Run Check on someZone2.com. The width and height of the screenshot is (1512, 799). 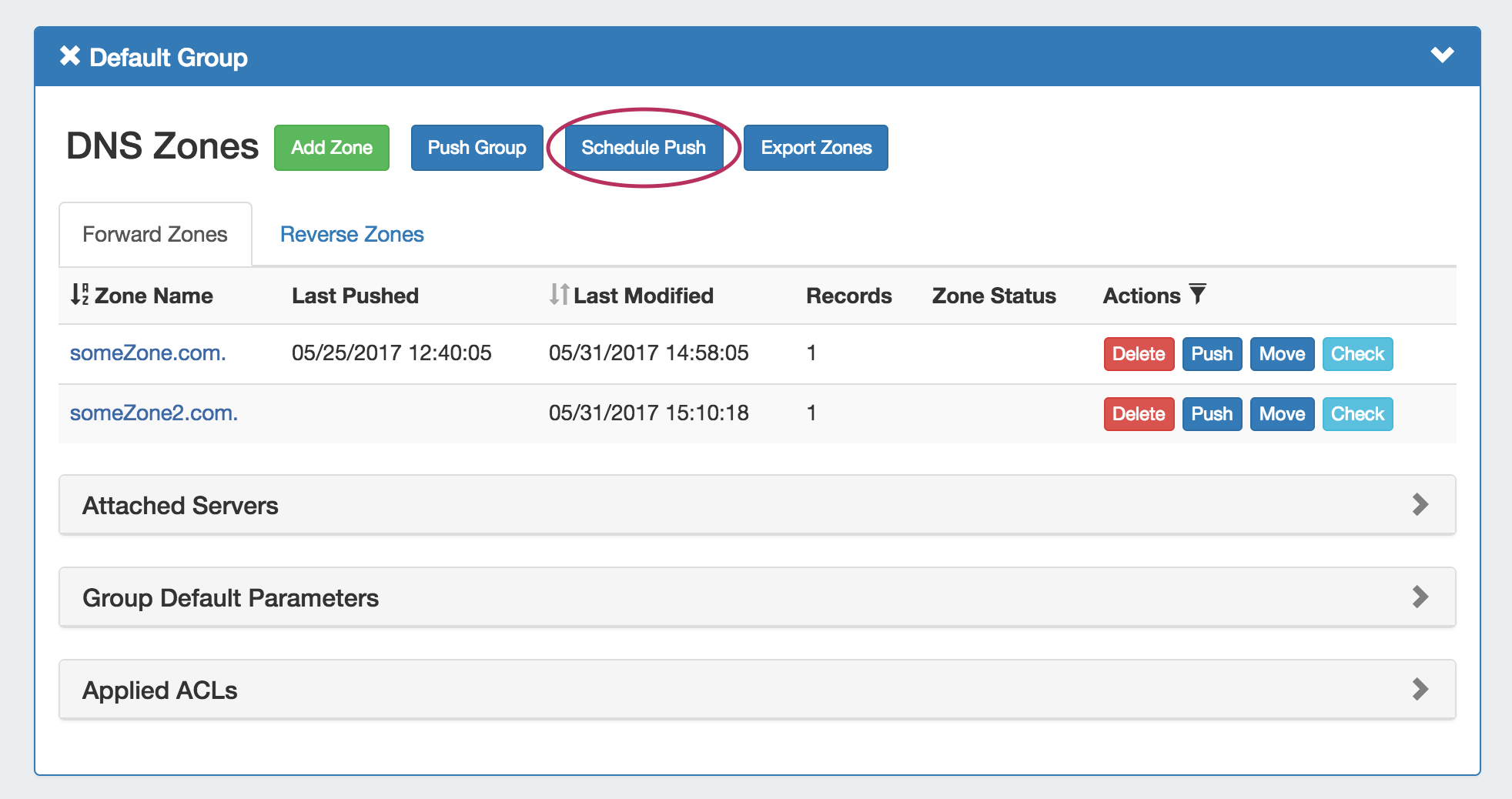tap(1356, 414)
